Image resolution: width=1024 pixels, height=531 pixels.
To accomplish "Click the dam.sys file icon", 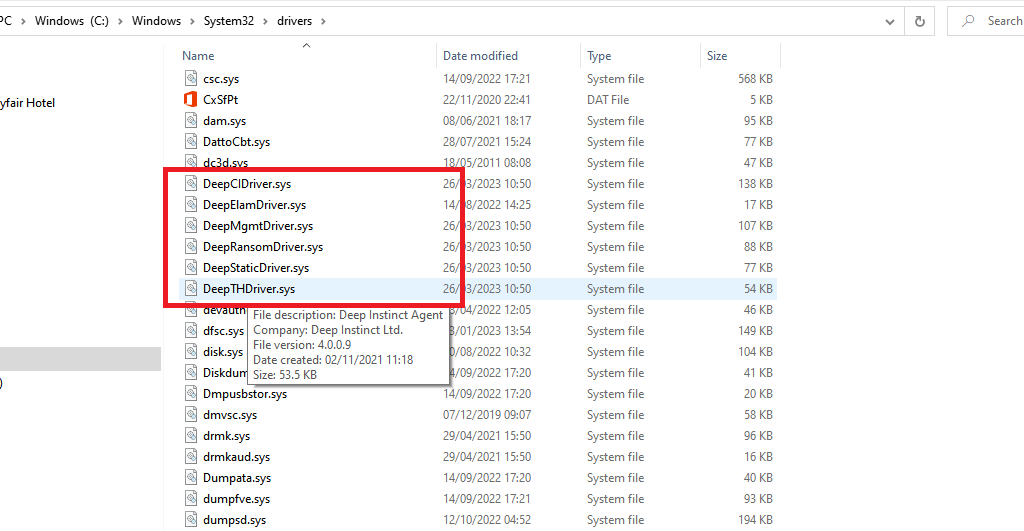I will (191, 120).
